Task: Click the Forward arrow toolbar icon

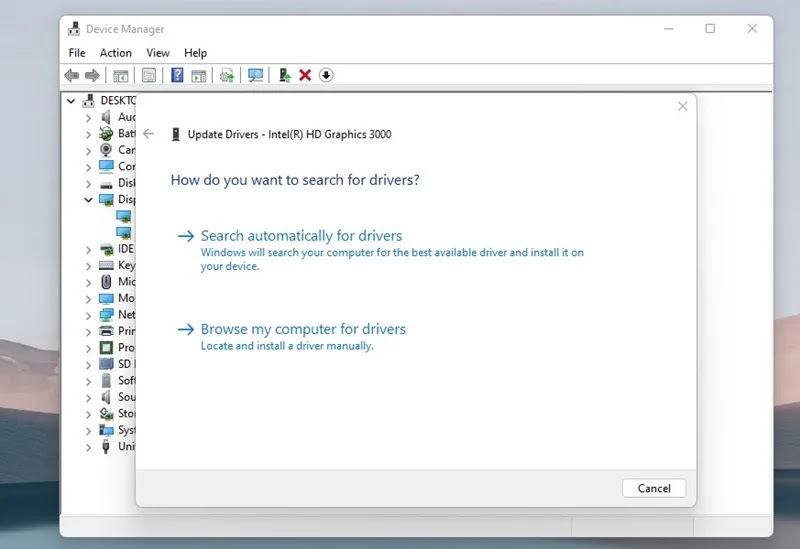Action: (92, 76)
